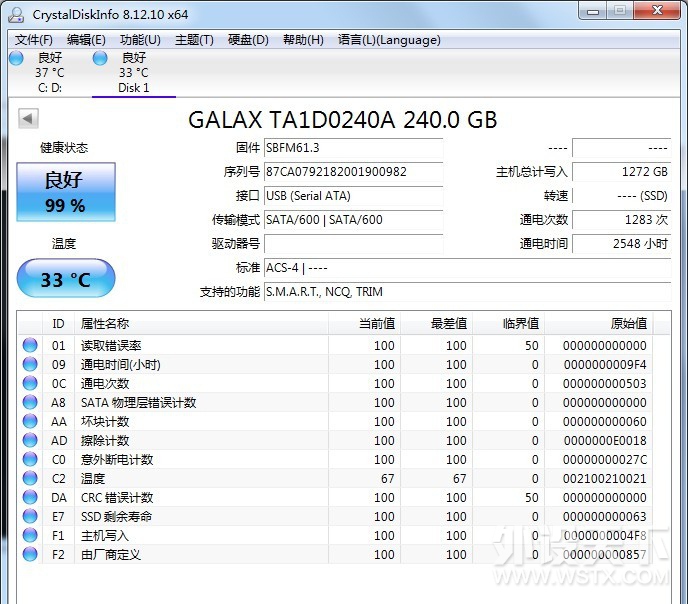
Task: Click the firmware field SBFM61.3
Action: click(x=354, y=148)
